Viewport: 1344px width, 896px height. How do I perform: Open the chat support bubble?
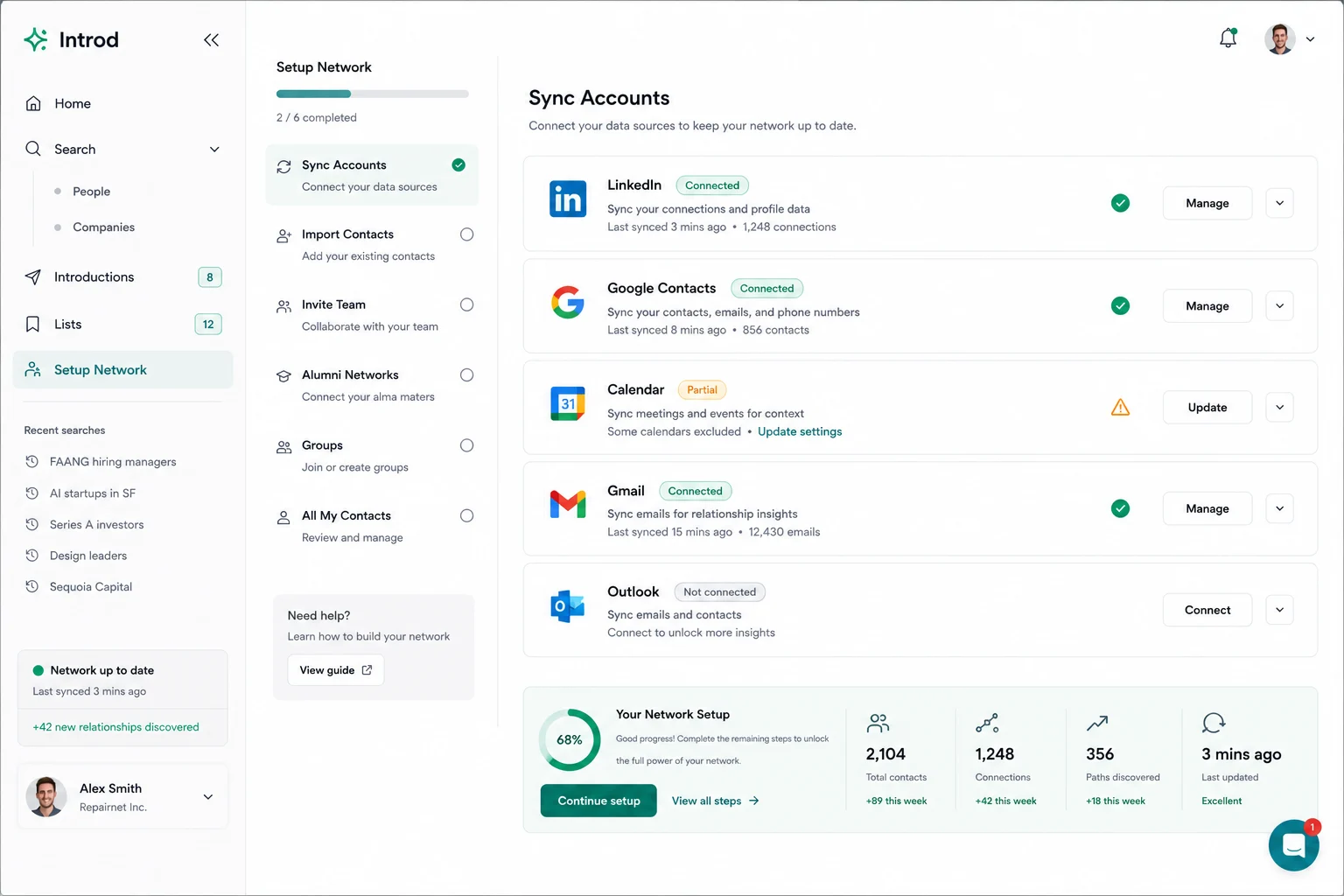tap(1294, 845)
